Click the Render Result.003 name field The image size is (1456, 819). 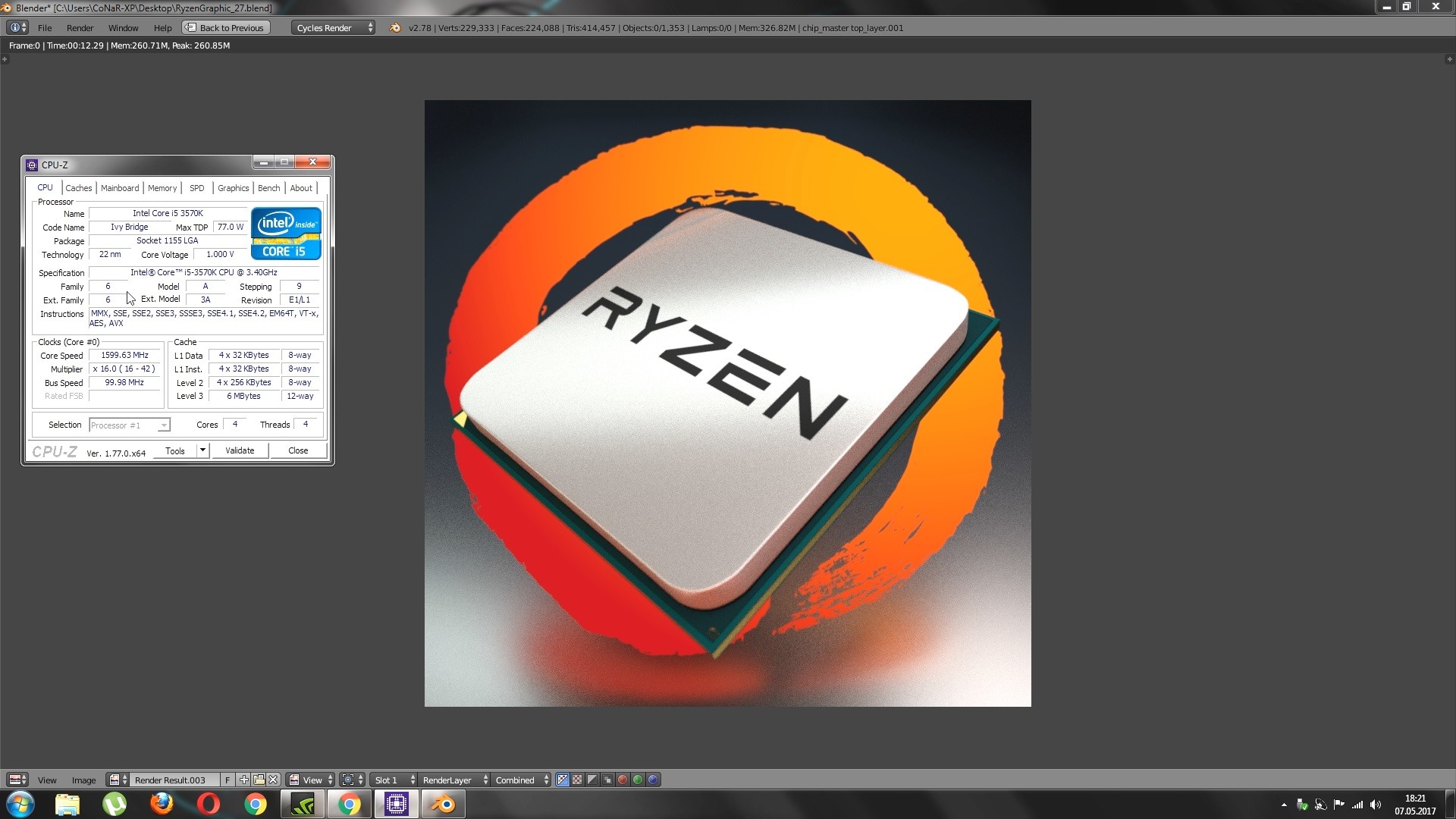pos(174,780)
